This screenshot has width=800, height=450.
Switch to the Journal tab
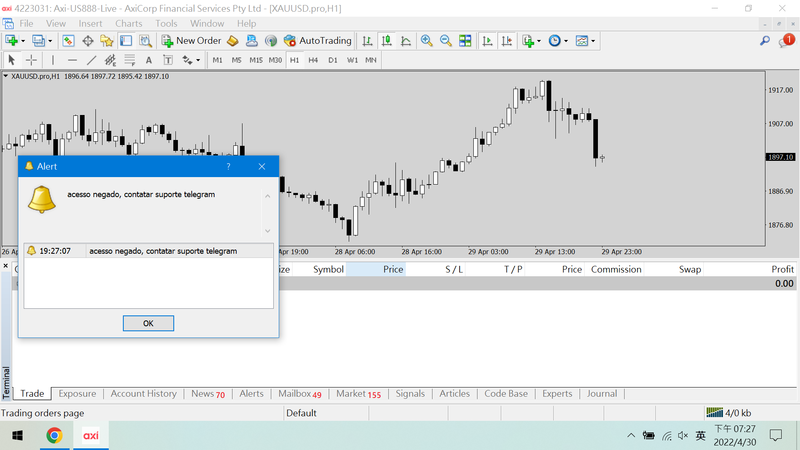coord(602,393)
